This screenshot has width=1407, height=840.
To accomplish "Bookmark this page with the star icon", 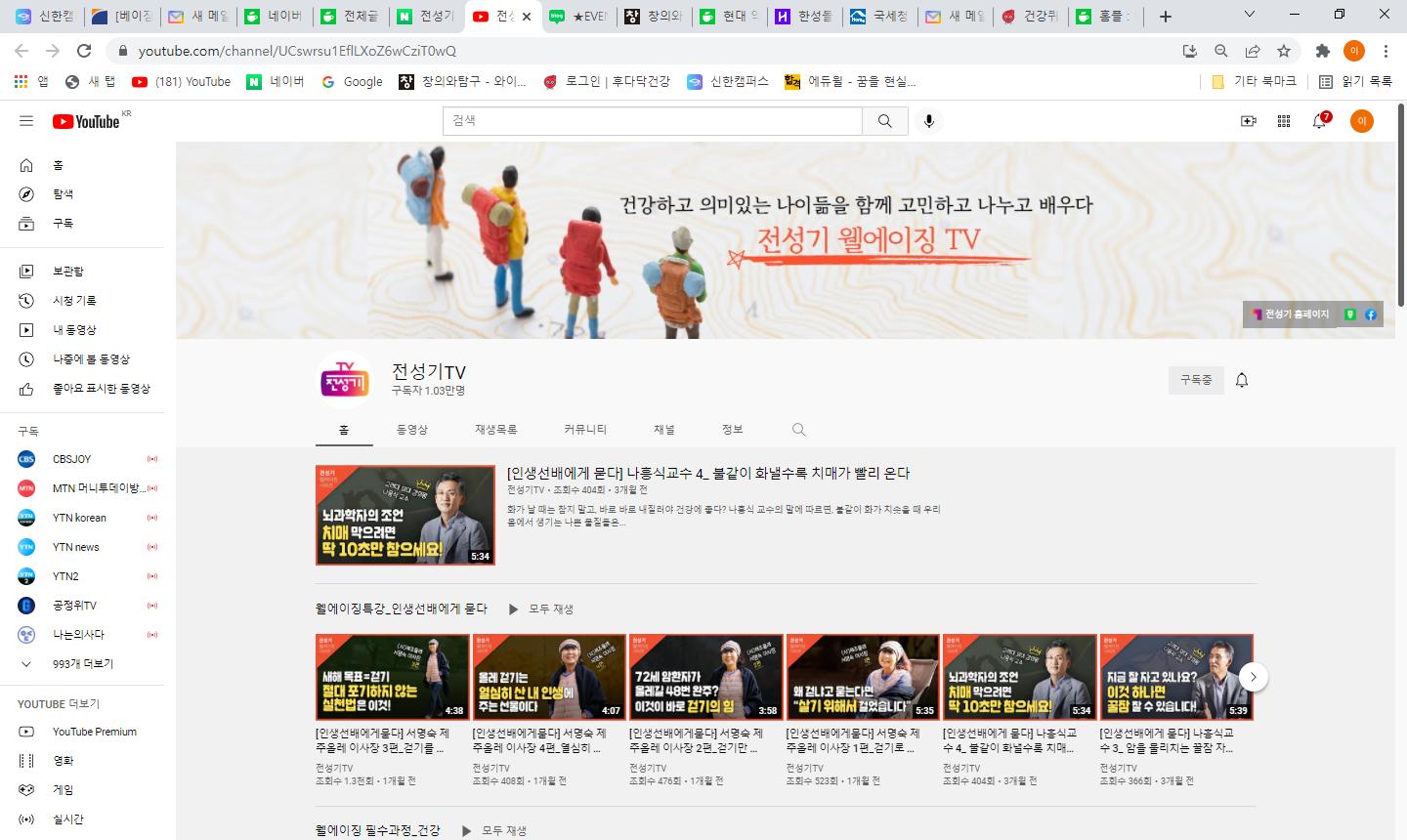I will pos(1284,51).
